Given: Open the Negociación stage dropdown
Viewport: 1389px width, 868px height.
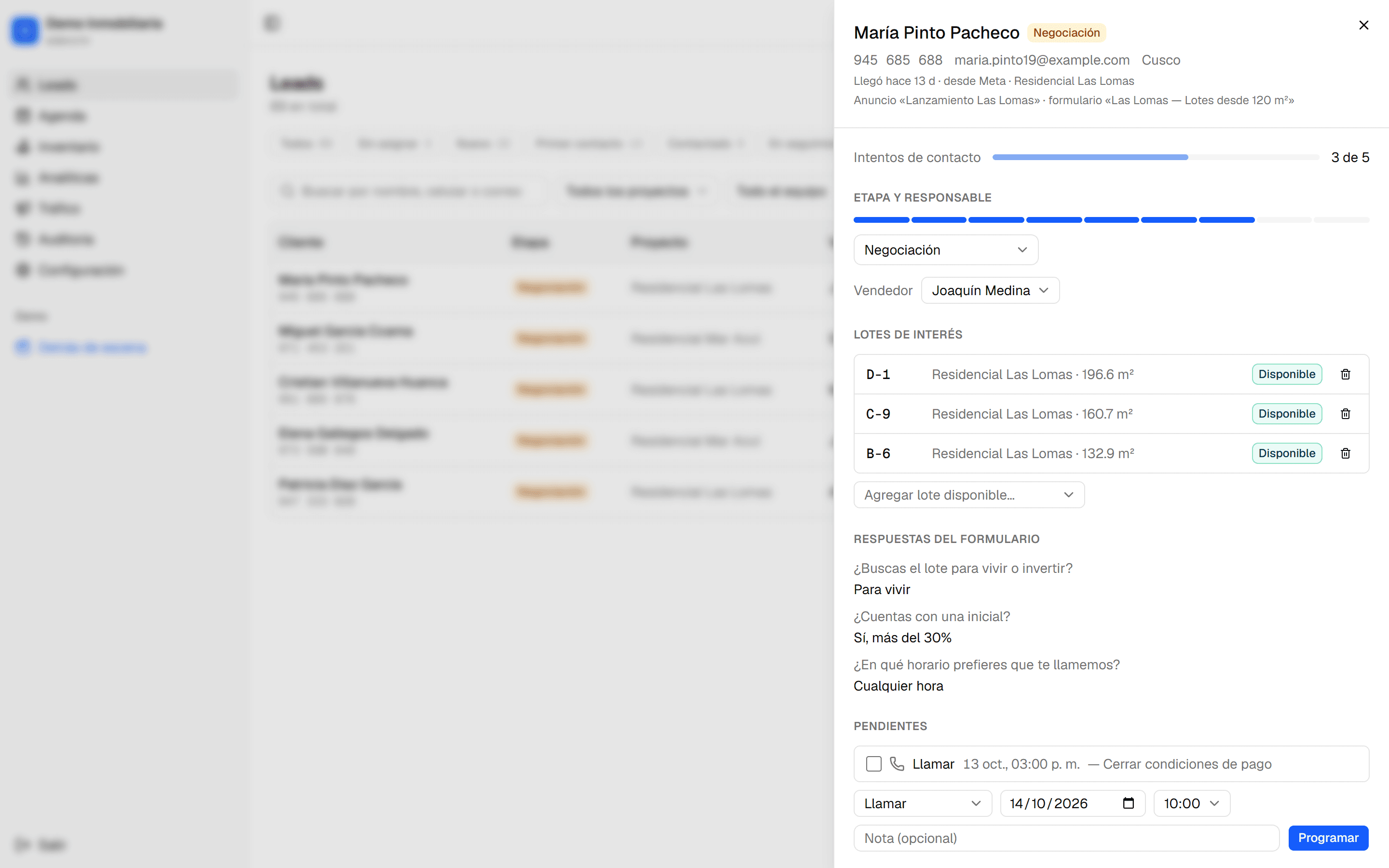Looking at the screenshot, I should pos(945,250).
